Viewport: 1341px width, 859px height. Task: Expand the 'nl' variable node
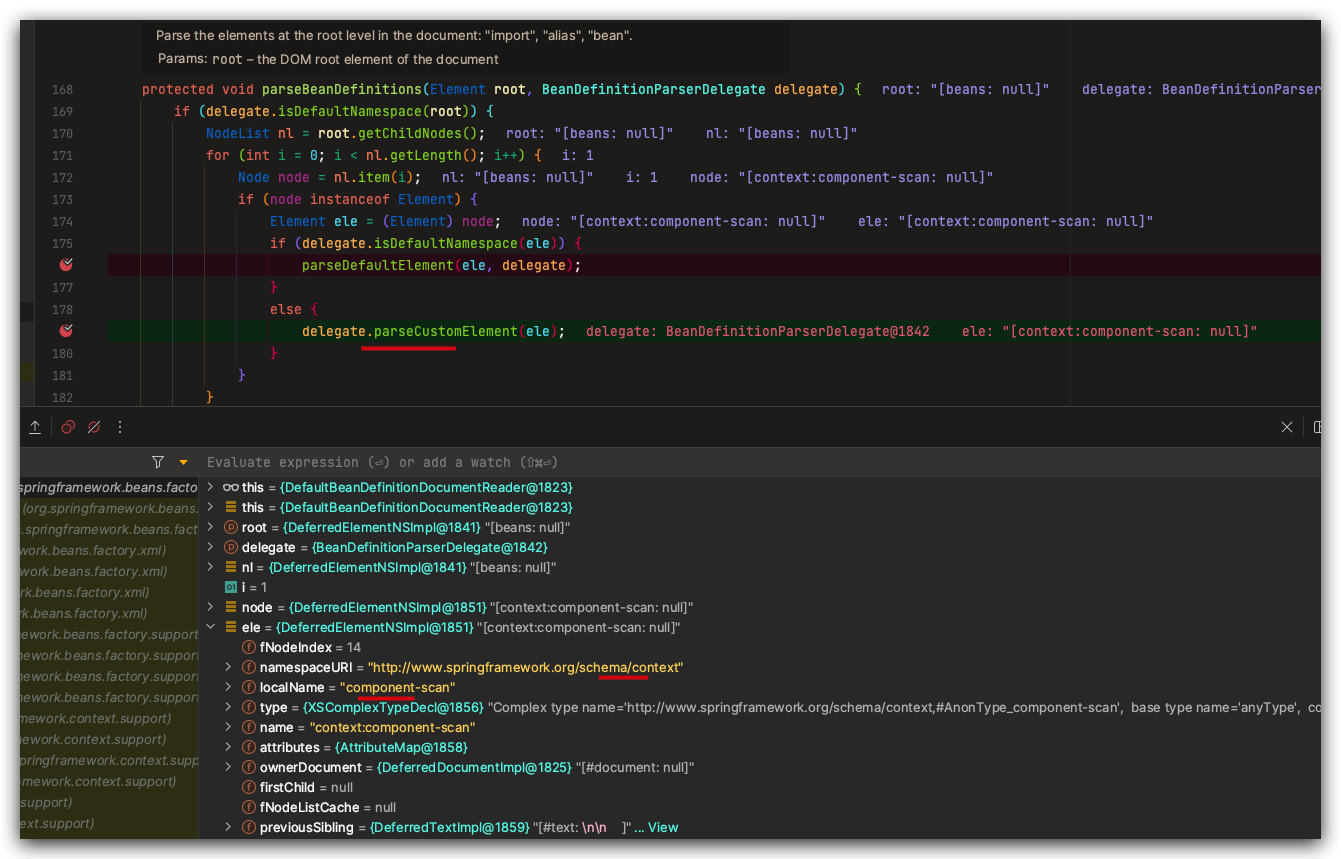[x=210, y=567]
